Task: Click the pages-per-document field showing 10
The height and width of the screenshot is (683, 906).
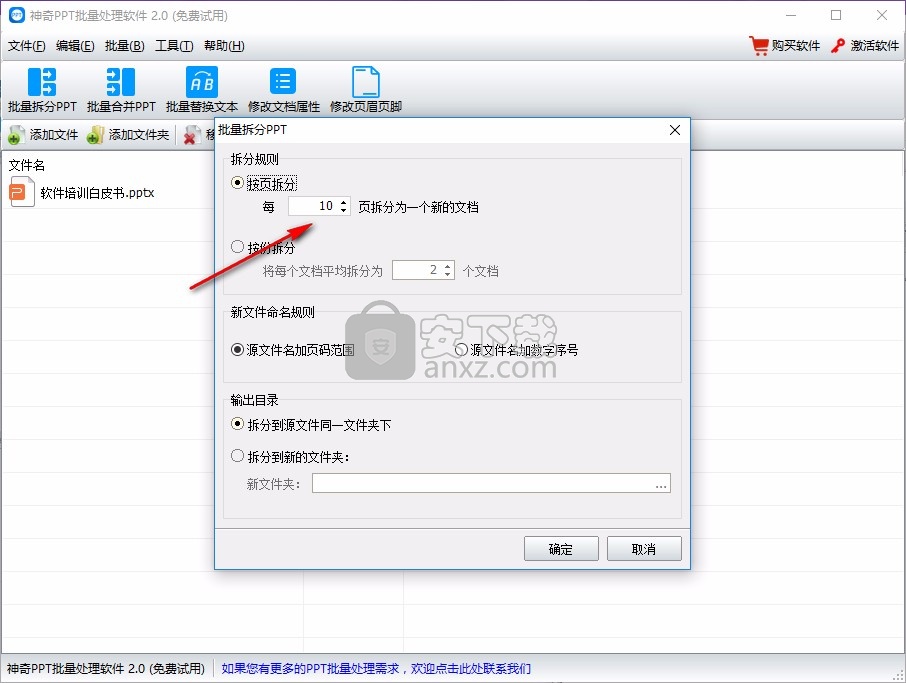Action: pyautogui.click(x=313, y=206)
